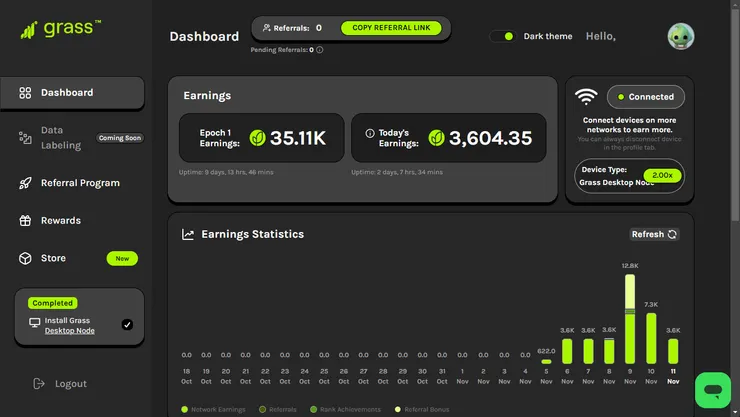740x417 pixels.
Task: Click the 3,604.35 today's earnings value
Action: coord(490,138)
